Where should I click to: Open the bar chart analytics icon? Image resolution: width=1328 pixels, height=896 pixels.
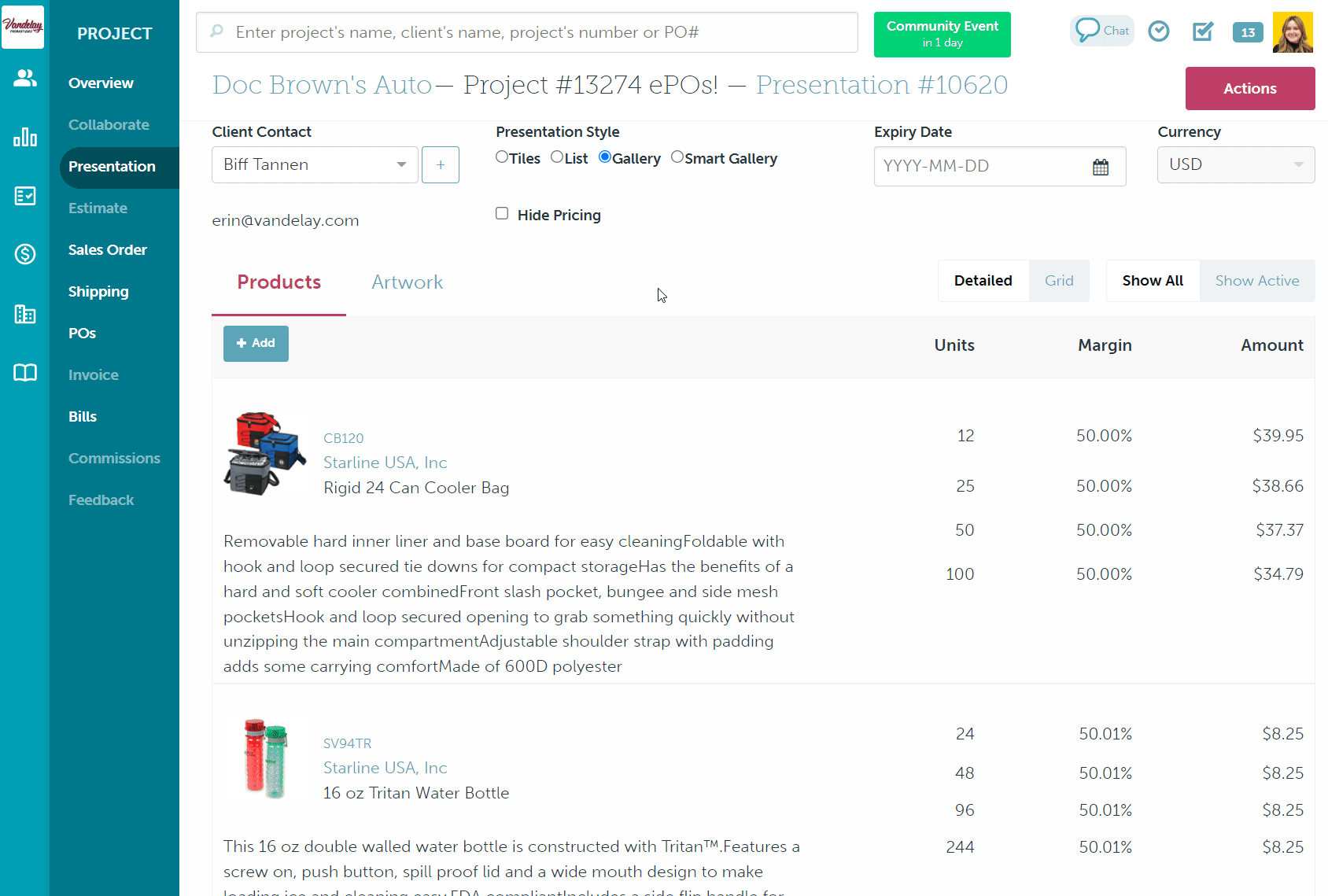tap(25, 138)
